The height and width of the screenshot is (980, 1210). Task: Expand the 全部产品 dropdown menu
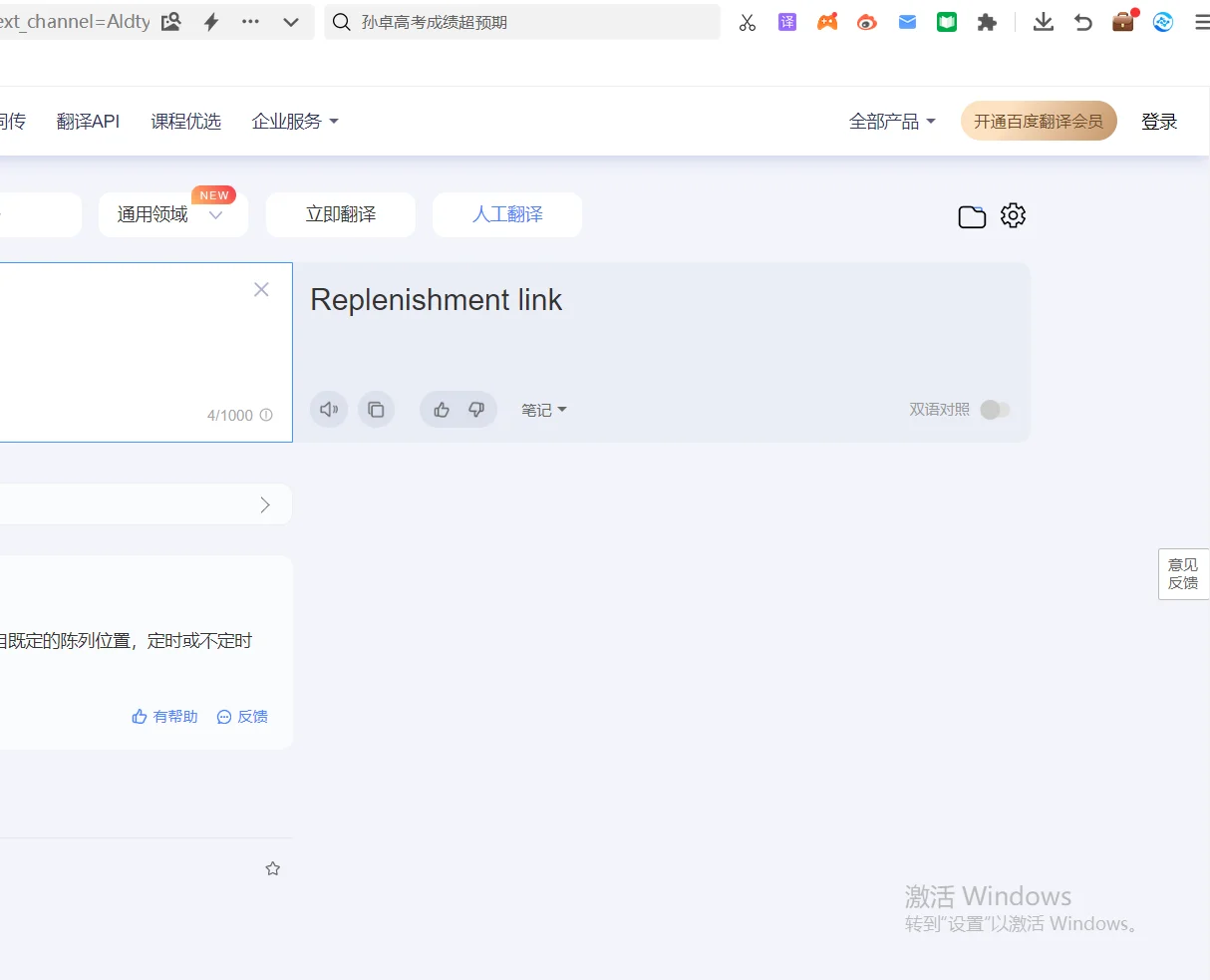892,122
